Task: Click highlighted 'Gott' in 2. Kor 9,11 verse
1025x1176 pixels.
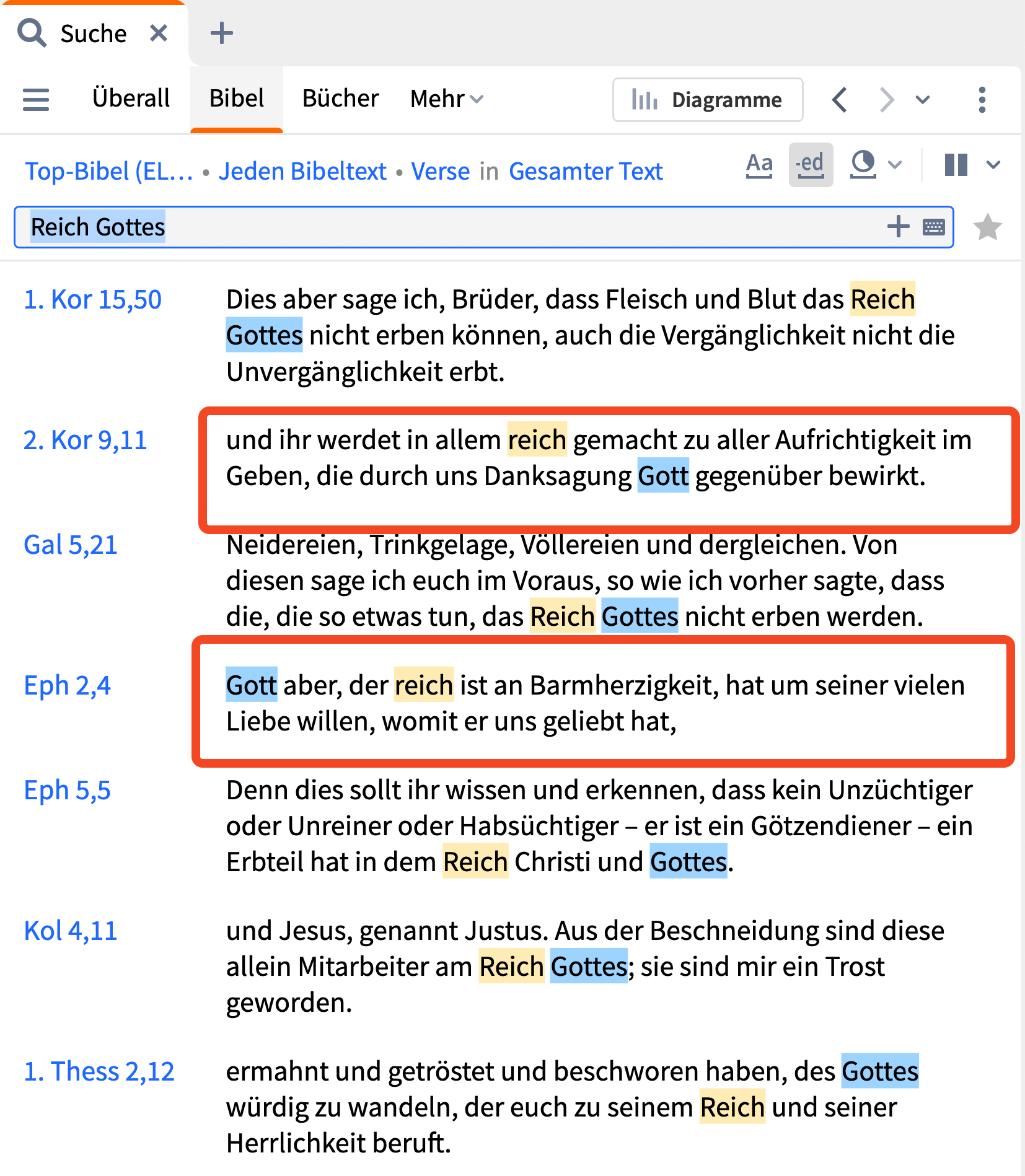Action: [663, 476]
